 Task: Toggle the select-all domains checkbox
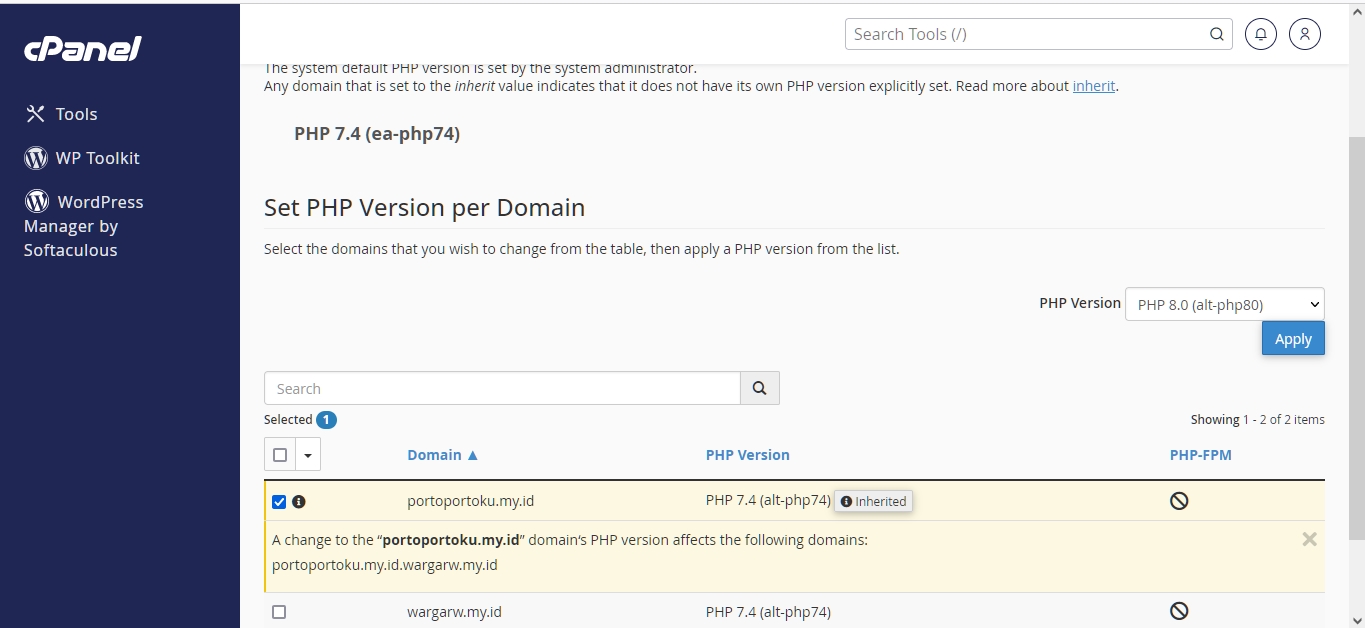(x=280, y=455)
